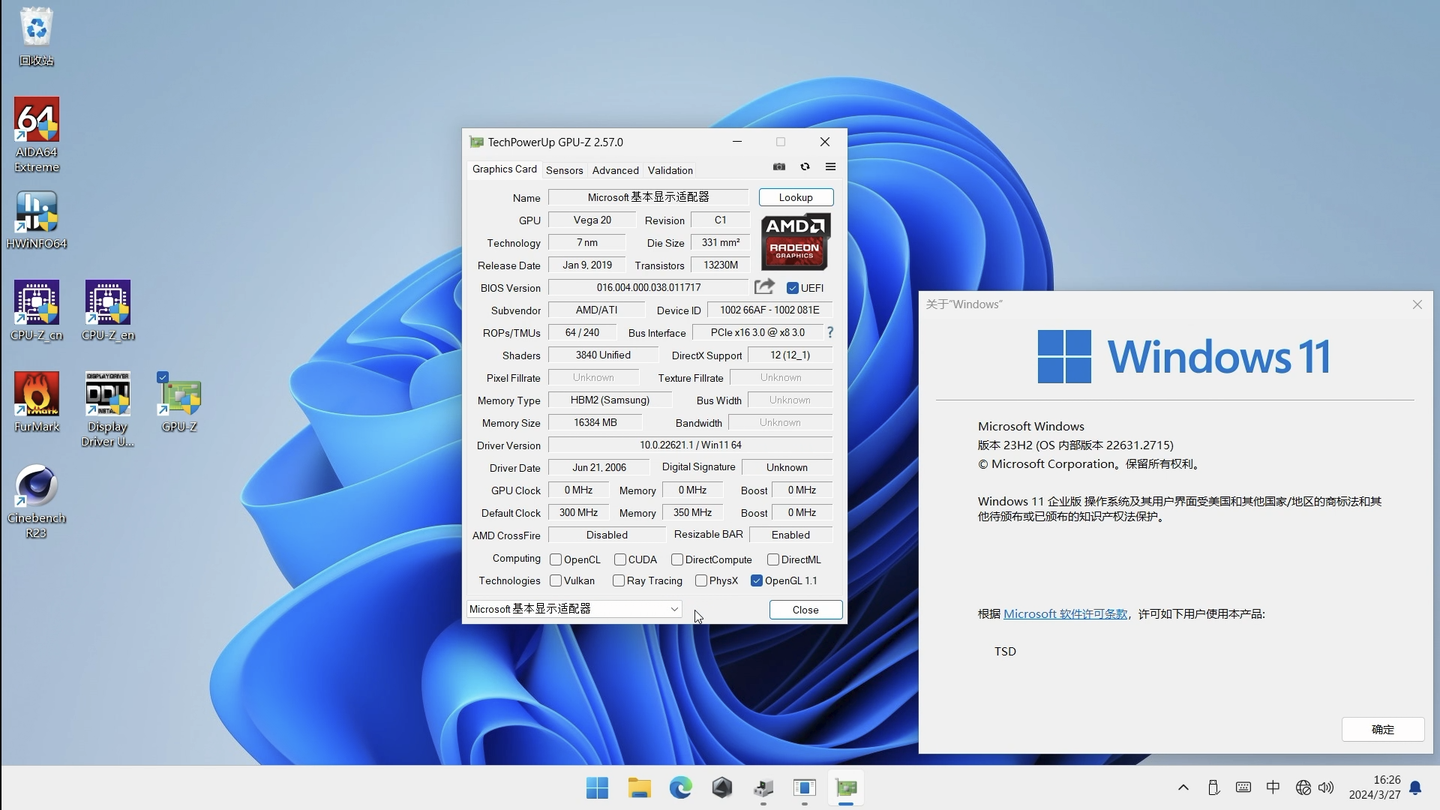Open the graphics adapter selection dropdown
Screen dimensions: 1440x810
[x=574, y=609]
